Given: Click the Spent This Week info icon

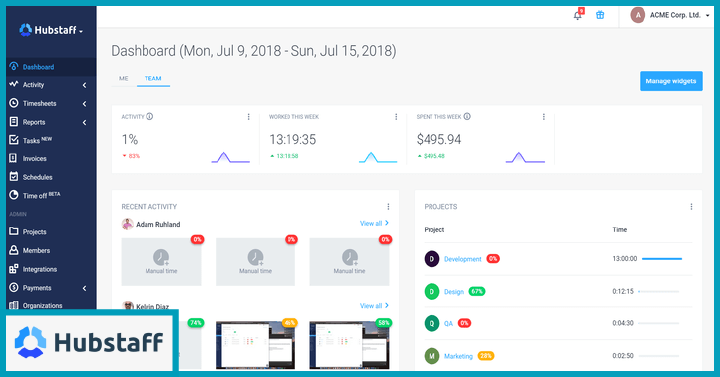Looking at the screenshot, I should tap(467, 117).
